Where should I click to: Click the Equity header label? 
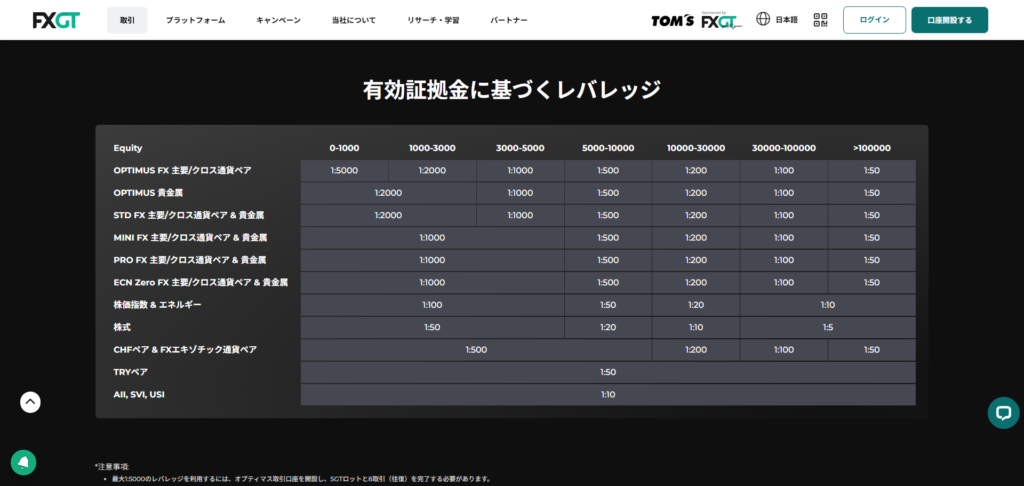(x=127, y=148)
